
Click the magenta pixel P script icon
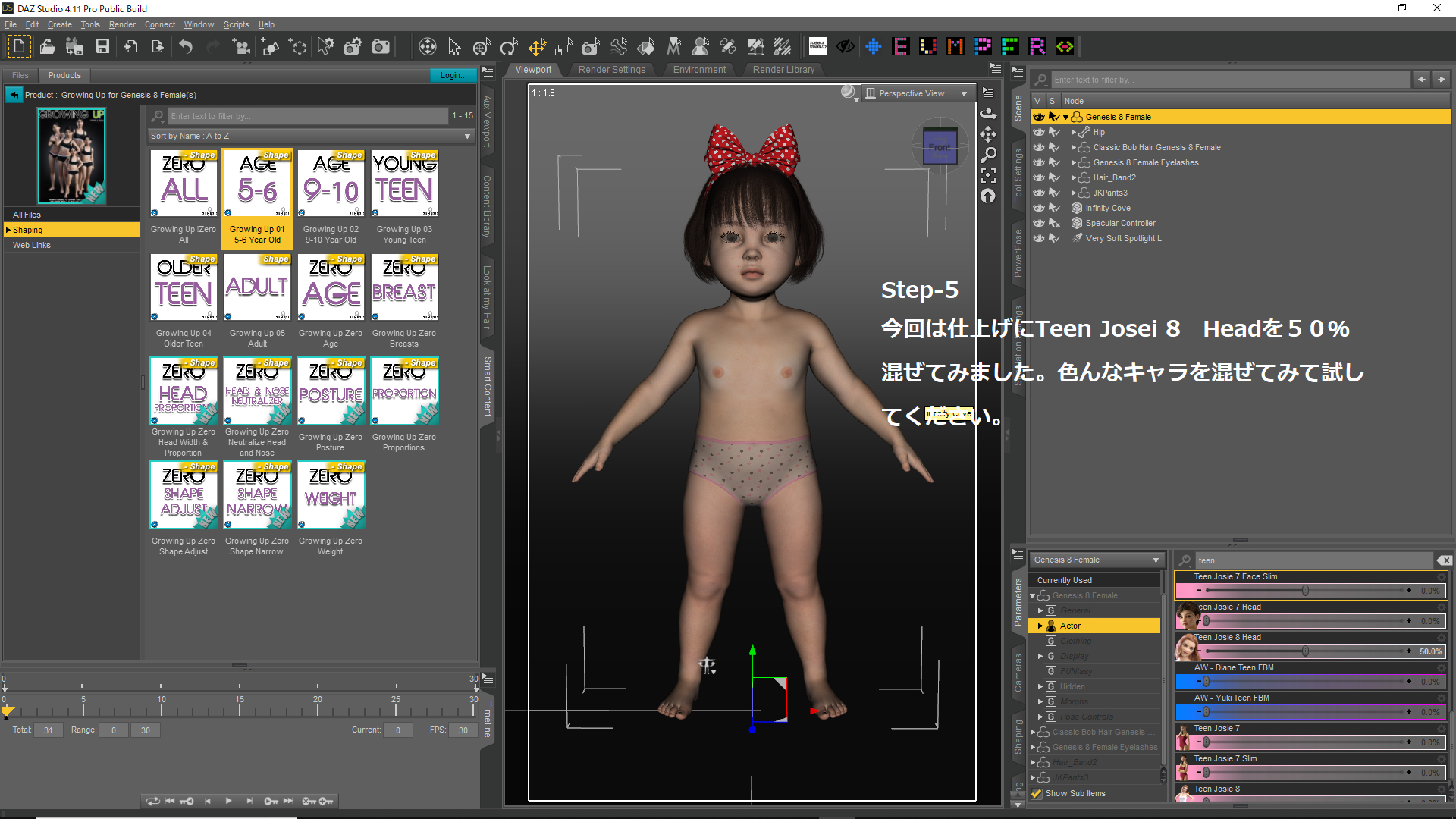(983, 47)
